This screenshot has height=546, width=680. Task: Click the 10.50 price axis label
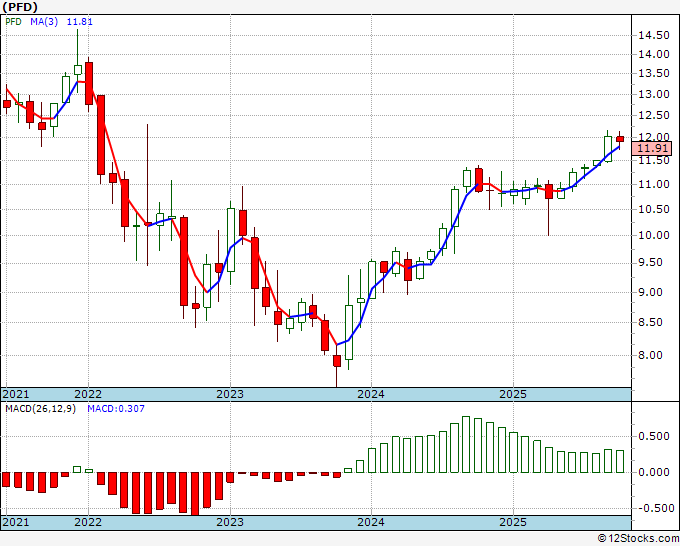(654, 209)
